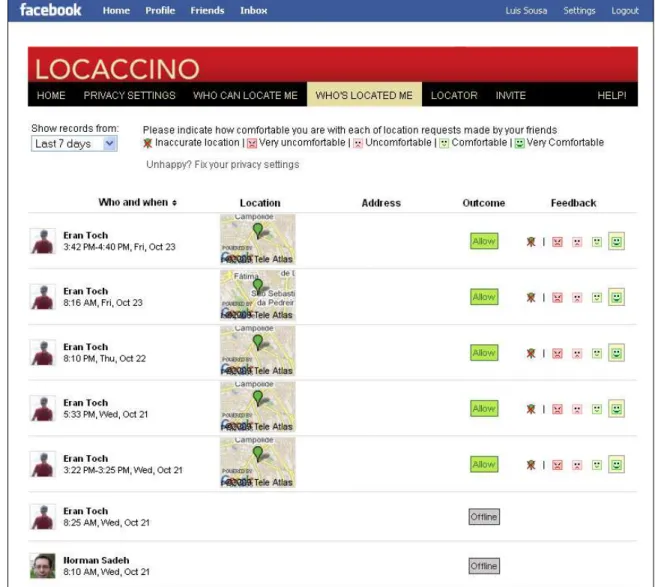Open Locaccino HOME tab
This screenshot has width=655, height=587.
[51, 95]
